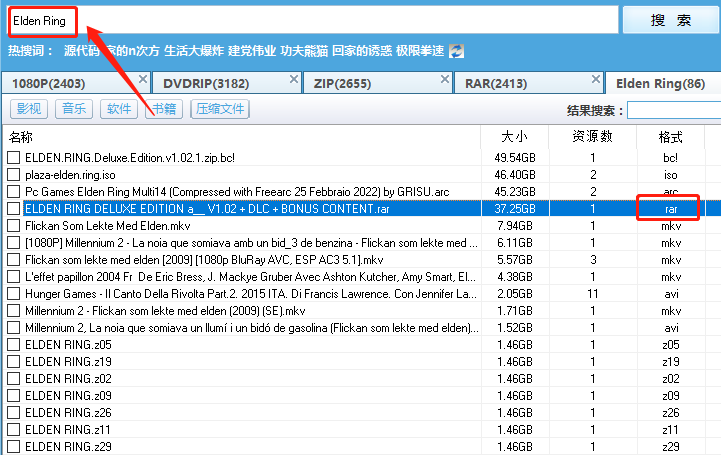Click the 7.94GB size cell
The height and width of the screenshot is (455, 721).
[x=515, y=226]
